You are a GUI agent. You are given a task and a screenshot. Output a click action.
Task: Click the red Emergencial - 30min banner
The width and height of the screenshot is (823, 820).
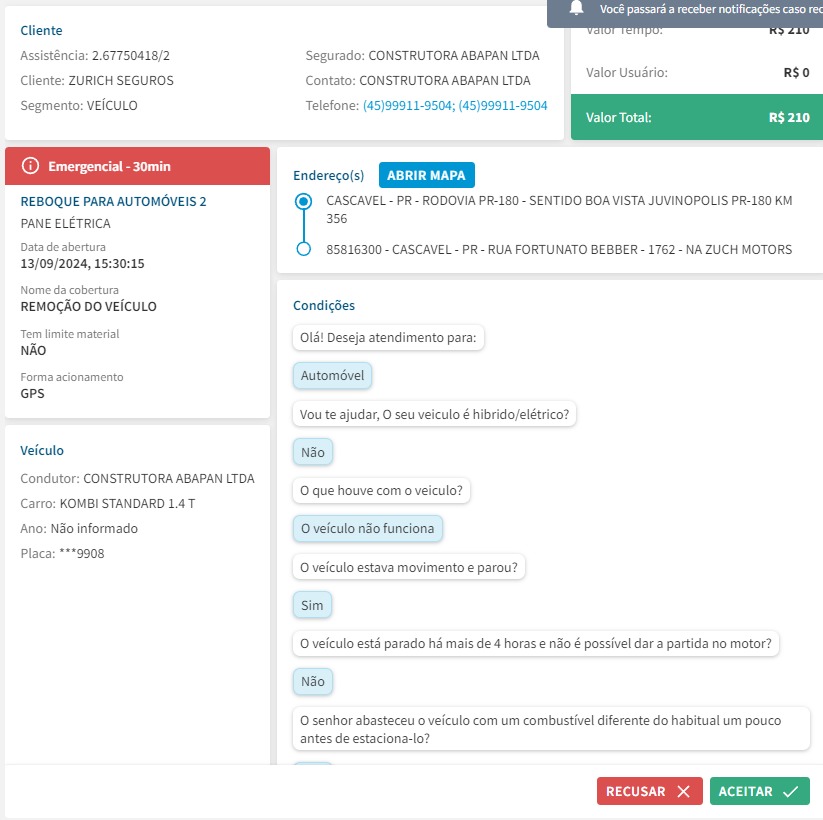point(138,165)
